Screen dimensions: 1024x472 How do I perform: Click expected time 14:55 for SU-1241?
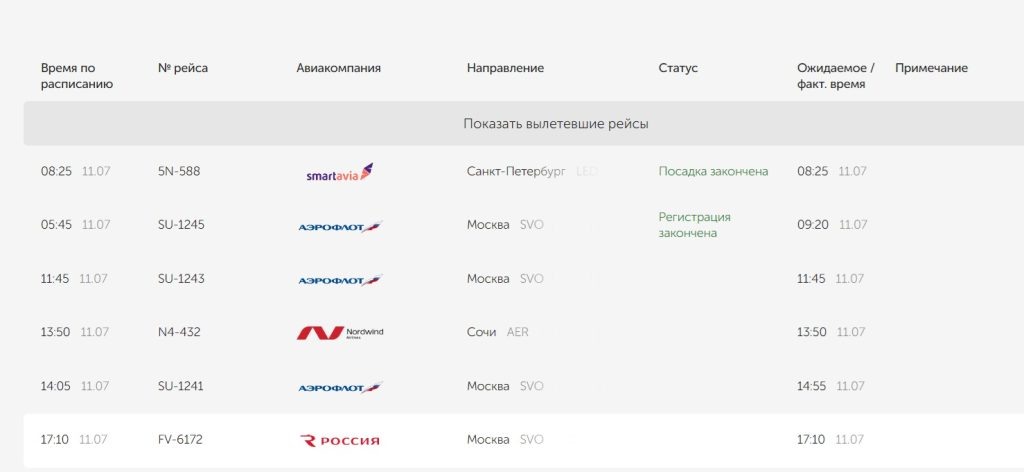(x=811, y=386)
